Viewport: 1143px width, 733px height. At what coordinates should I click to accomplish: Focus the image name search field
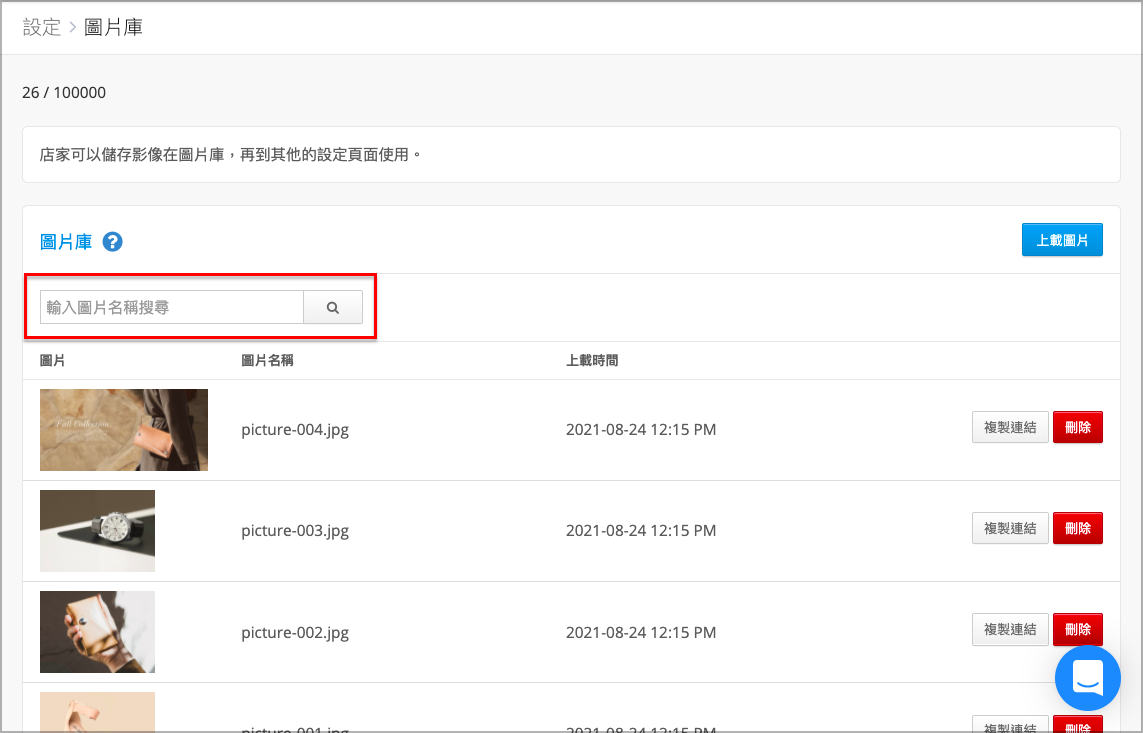coord(172,307)
